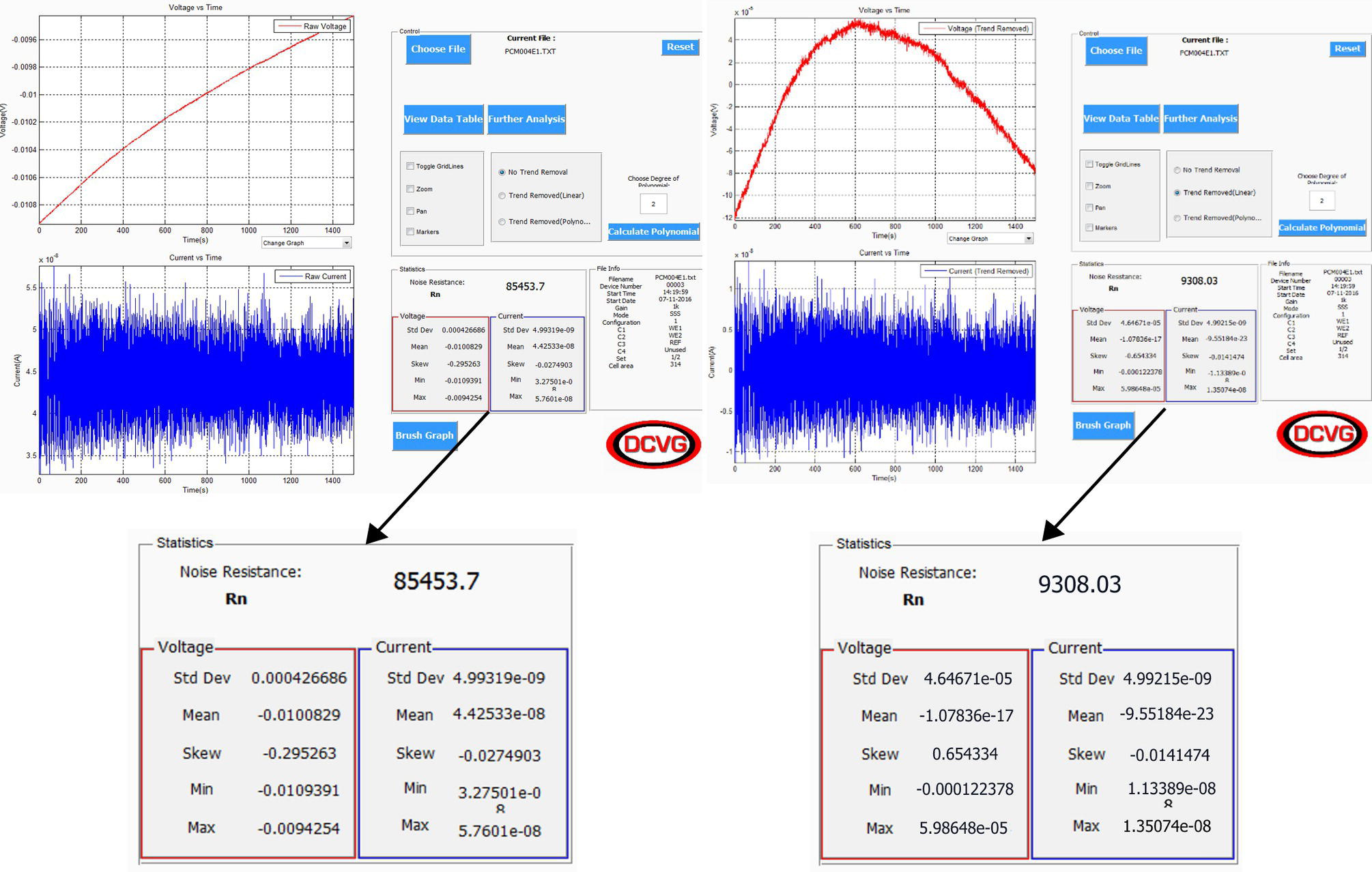Viewport: 1372px width, 872px height.
Task: Click Brush Graph in the raw-voltage window
Action: click(424, 435)
